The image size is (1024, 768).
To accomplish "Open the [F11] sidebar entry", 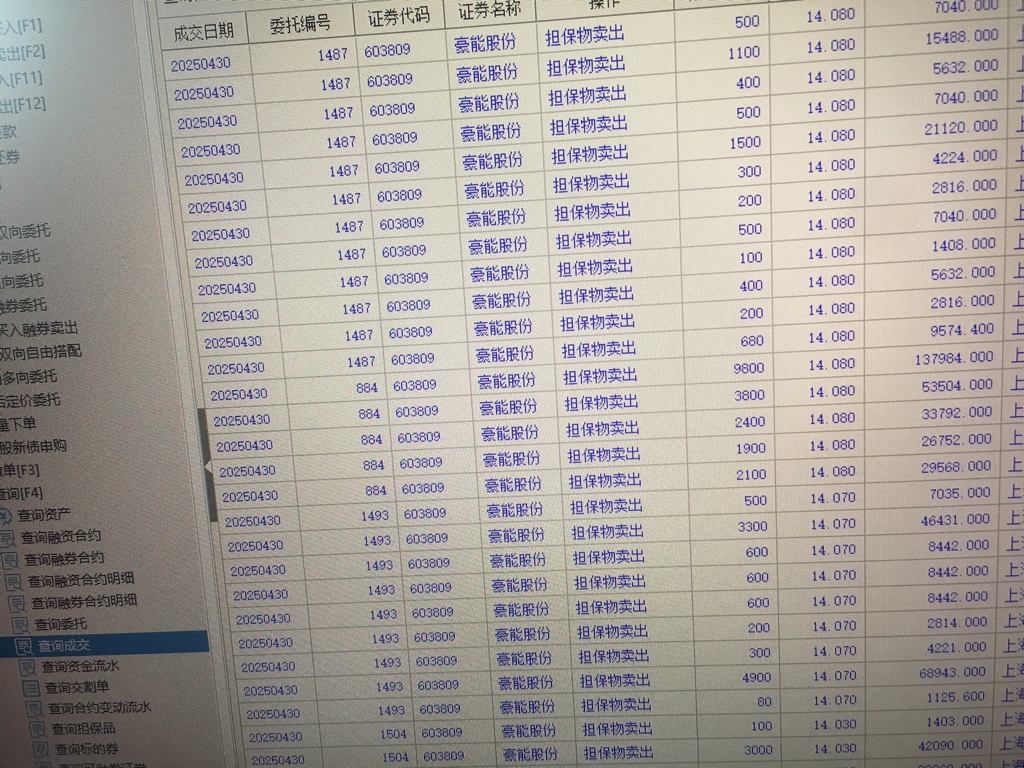I will pos(21,79).
